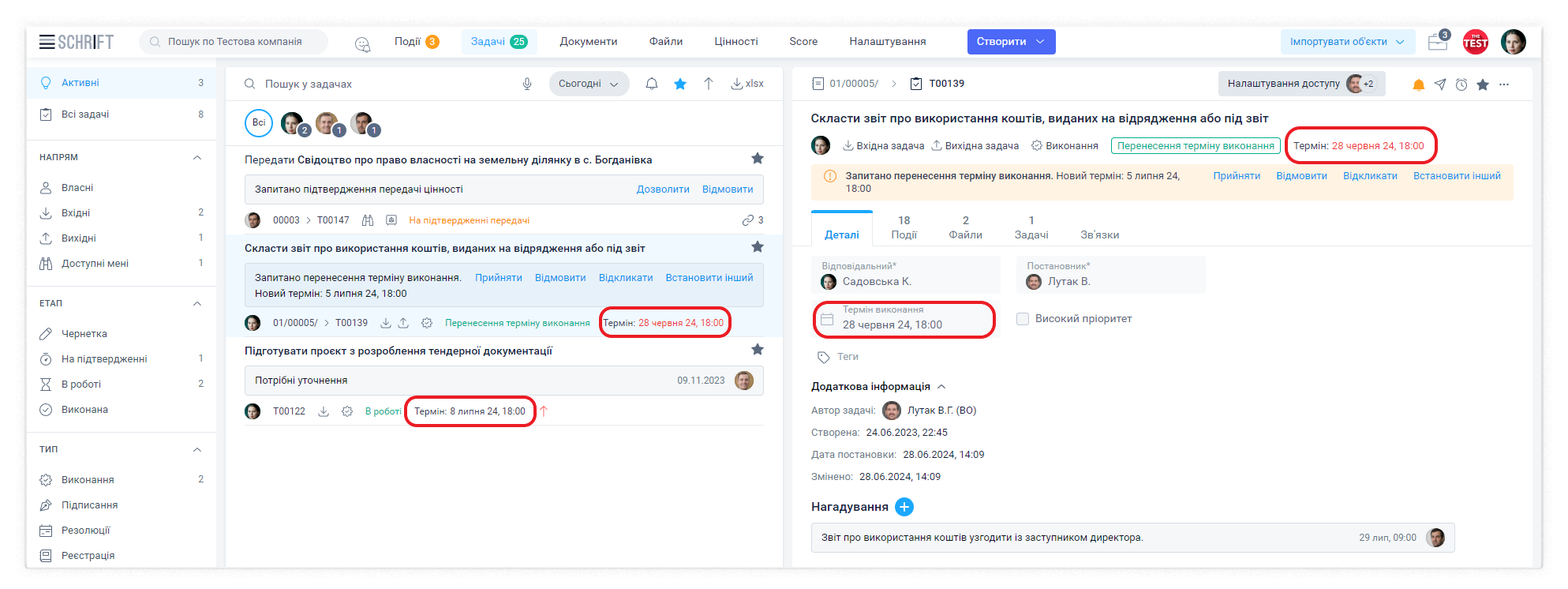This screenshot has width=1568, height=589.
Task: Select the Всі assignee filter circle
Action: click(x=259, y=123)
